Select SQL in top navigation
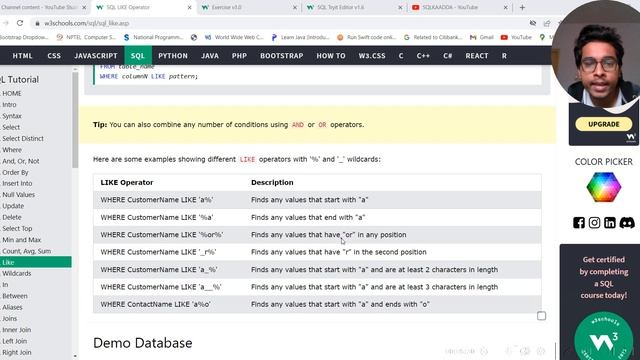 (x=138, y=56)
